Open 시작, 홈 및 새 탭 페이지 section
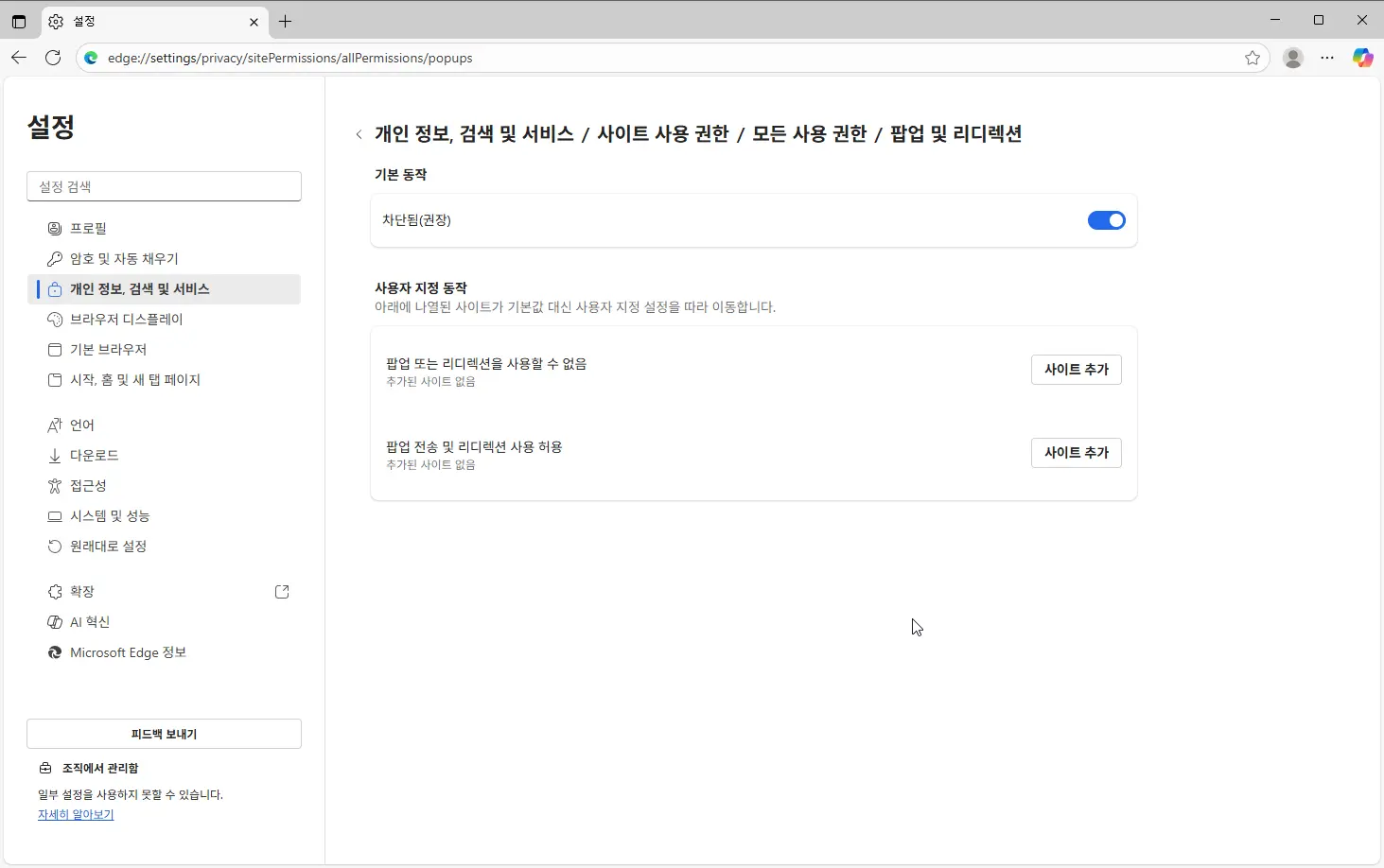 pyautogui.click(x=135, y=379)
